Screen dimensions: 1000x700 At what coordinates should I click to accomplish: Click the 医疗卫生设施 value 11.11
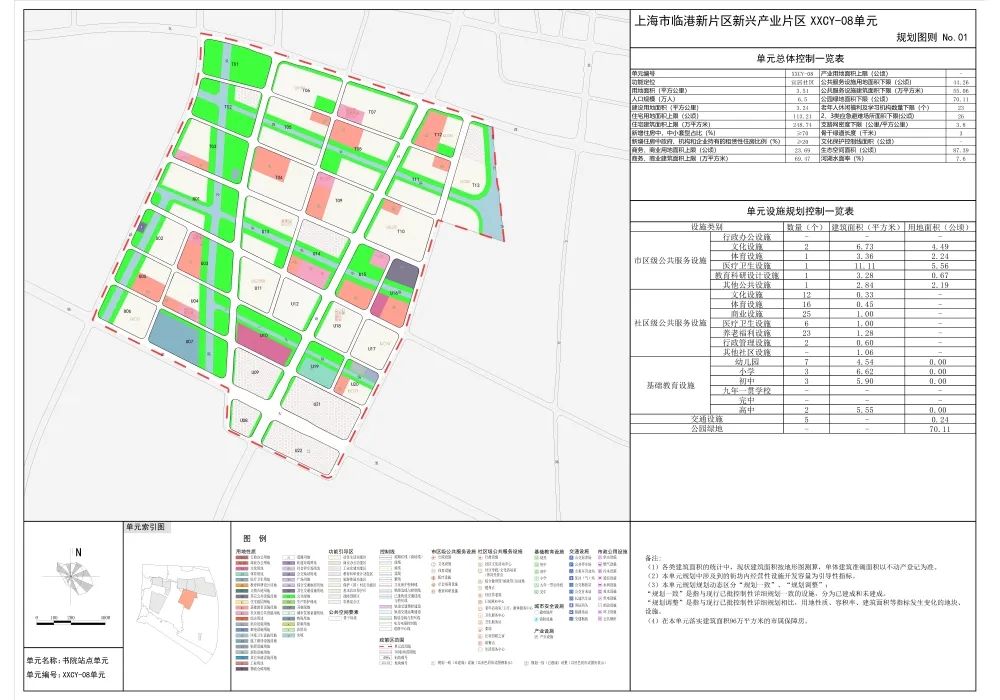[x=865, y=266]
